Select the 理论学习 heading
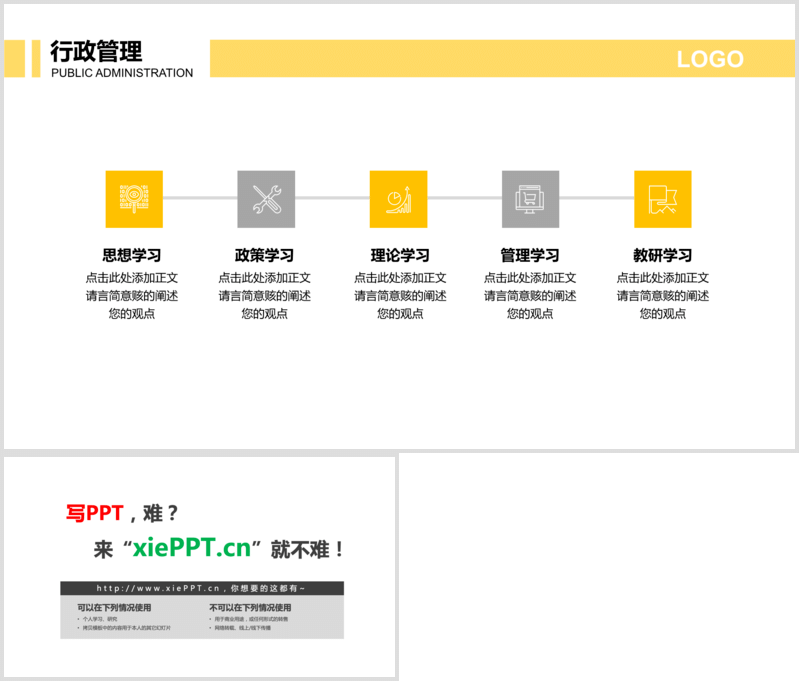Screen dimensions: 800x681 [x=399, y=256]
